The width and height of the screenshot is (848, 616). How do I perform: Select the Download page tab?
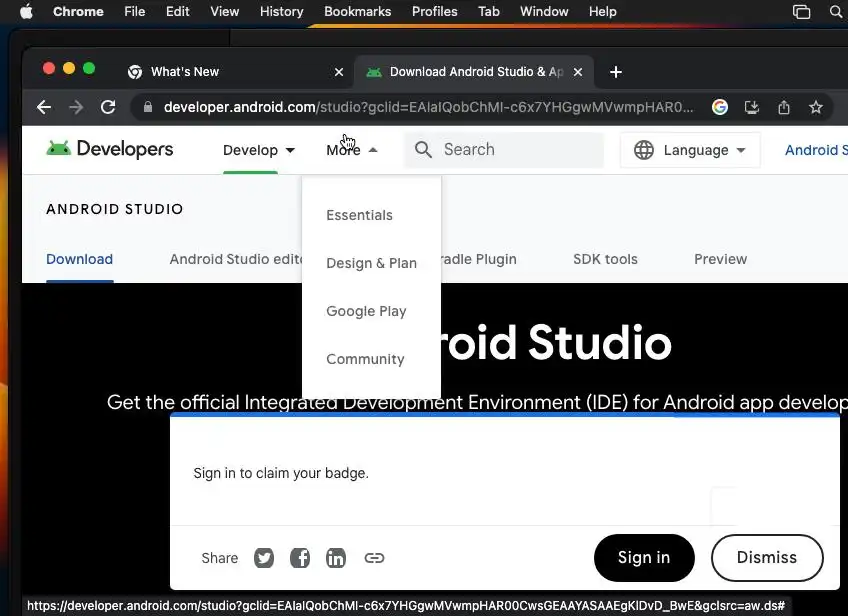(80, 259)
